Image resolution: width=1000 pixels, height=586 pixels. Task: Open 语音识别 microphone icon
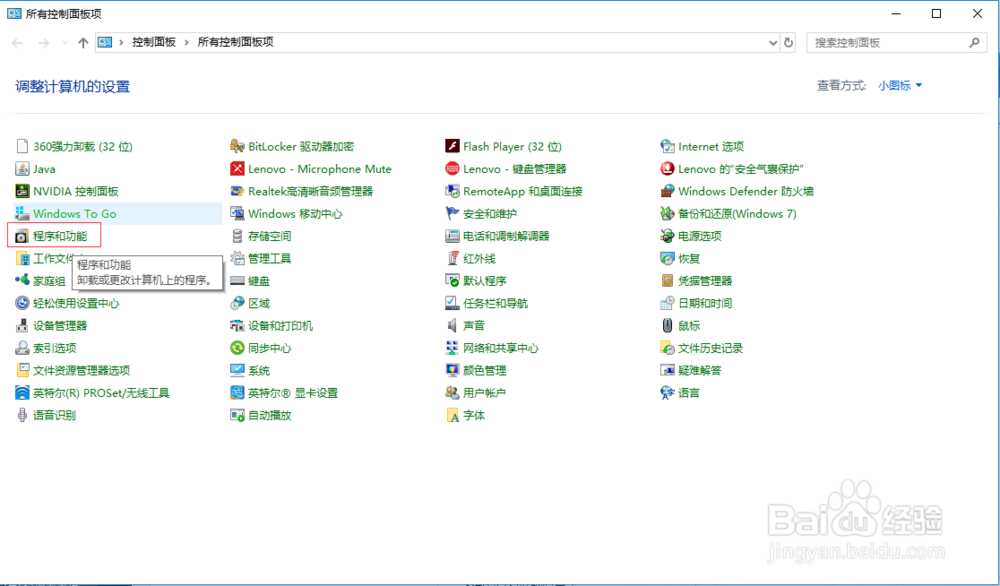click(x=22, y=415)
